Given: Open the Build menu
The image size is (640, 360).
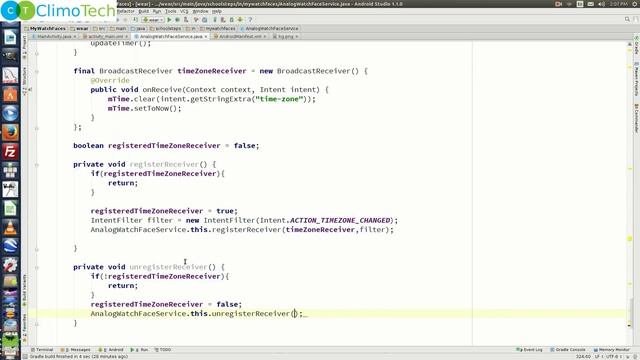Looking at the screenshot, I should point(144,11).
